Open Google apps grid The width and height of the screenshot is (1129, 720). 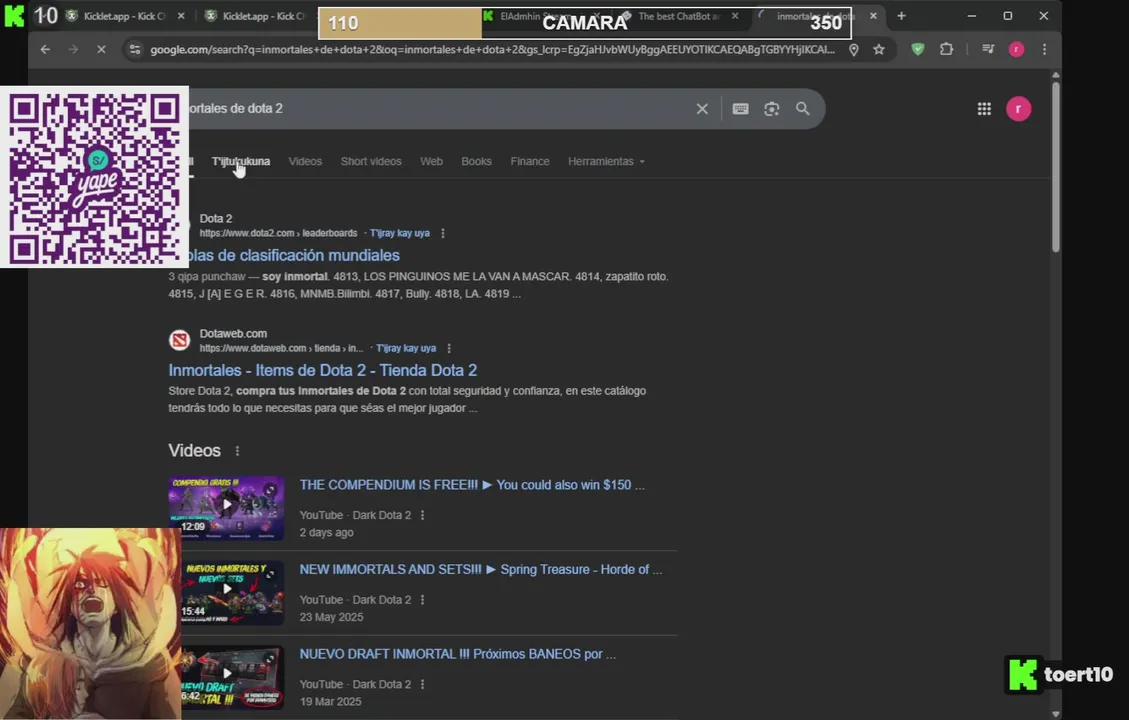[x=984, y=109]
